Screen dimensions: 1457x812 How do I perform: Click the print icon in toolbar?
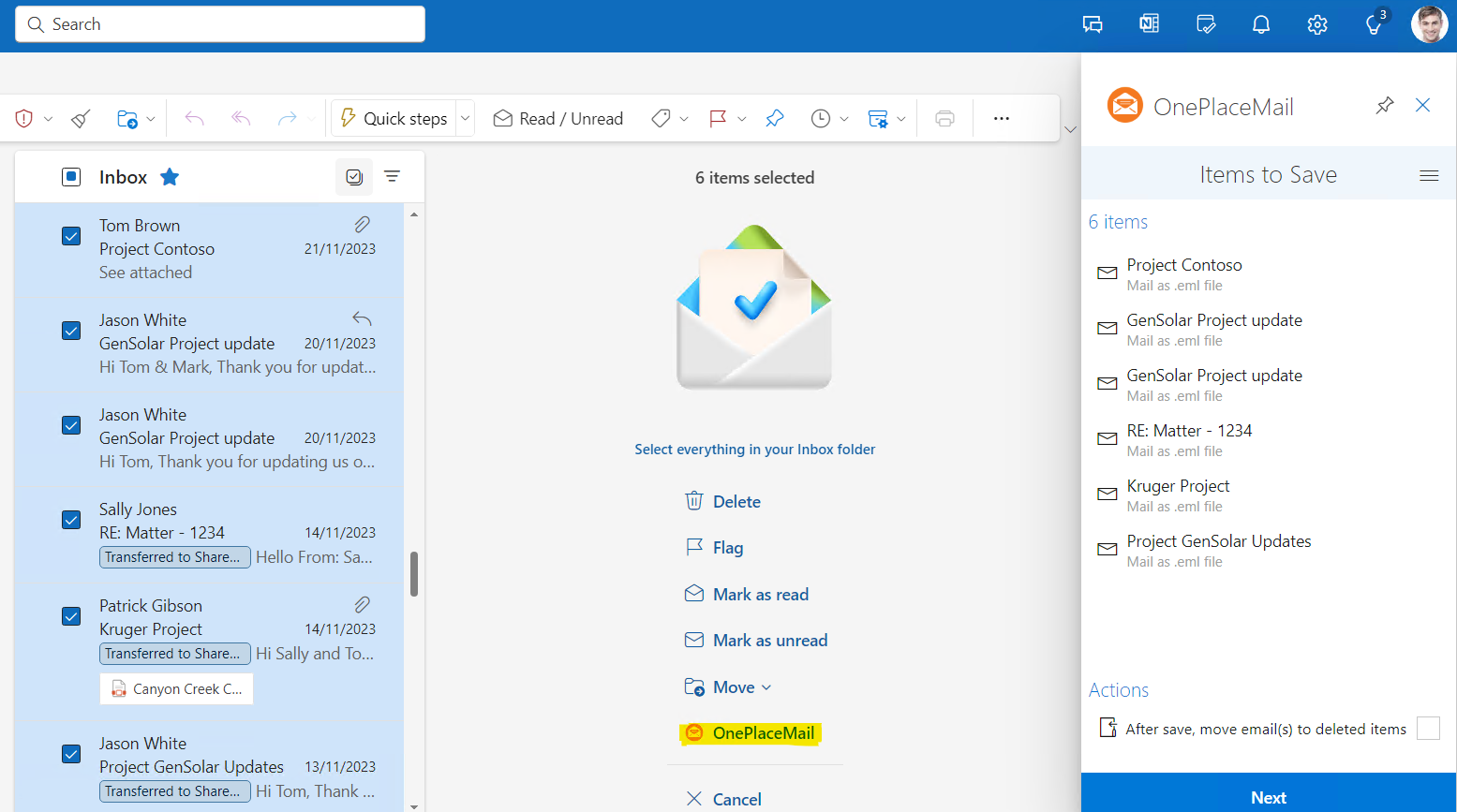[944, 119]
